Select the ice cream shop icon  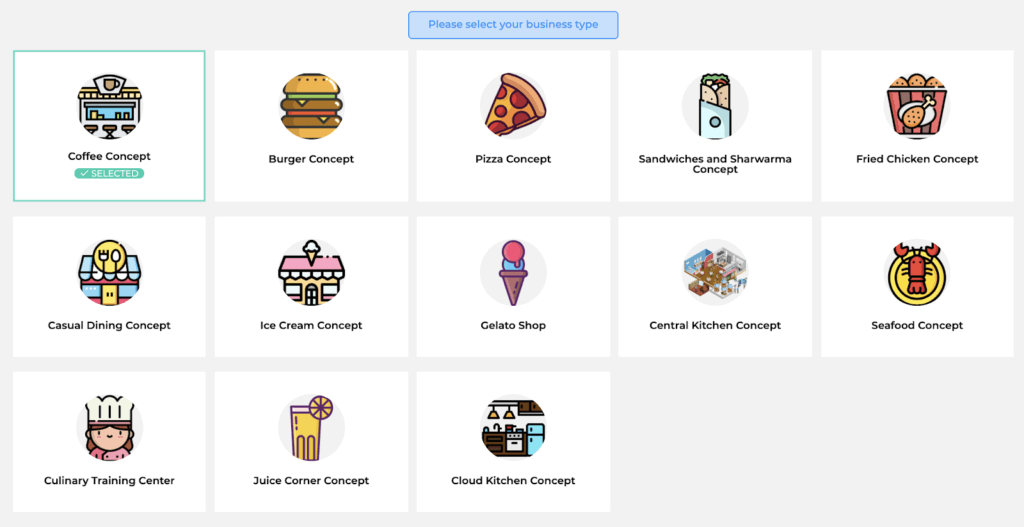tap(312, 272)
